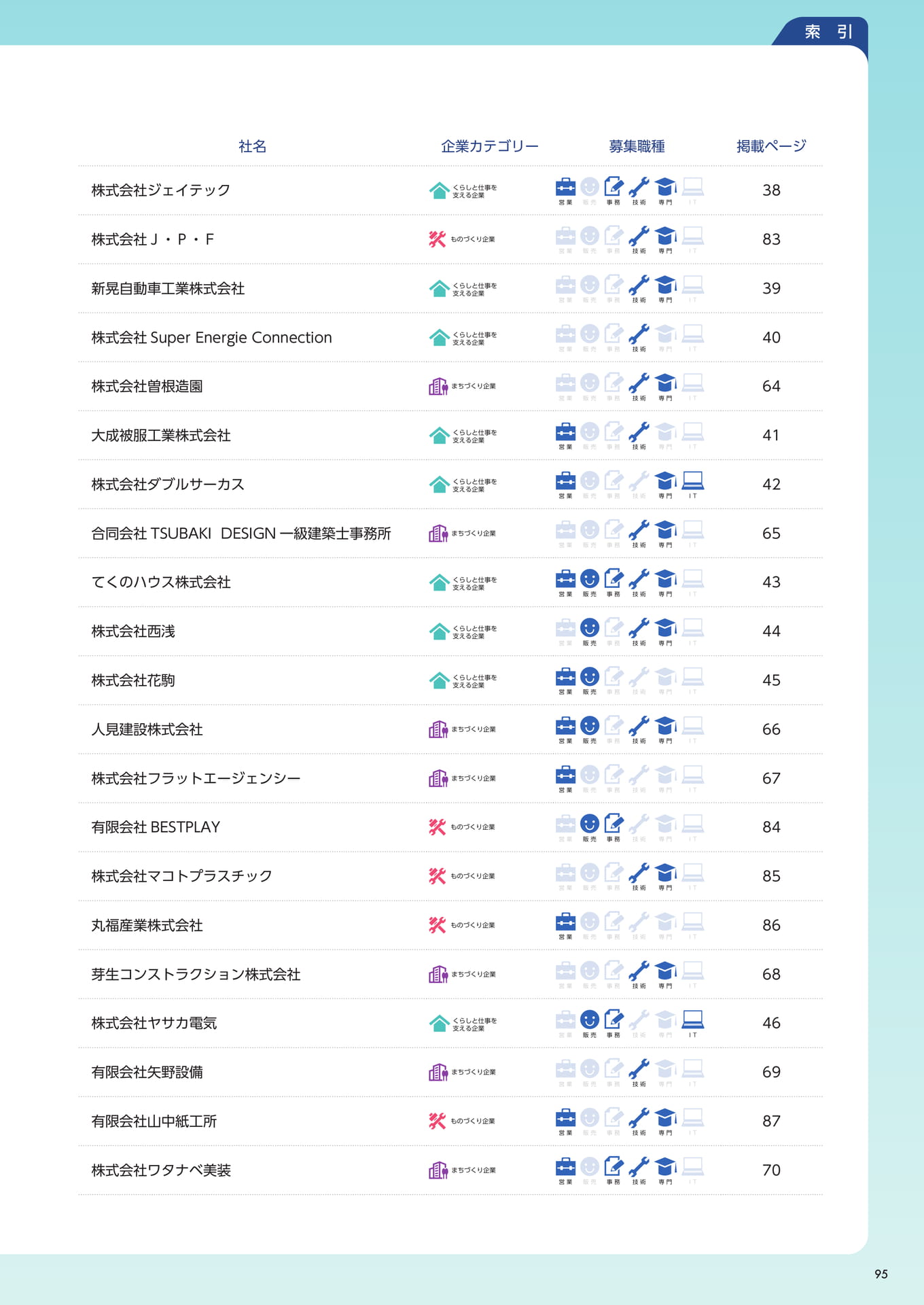Click the まちづくり企業 building icon for 人見建設株式会社

[438, 729]
